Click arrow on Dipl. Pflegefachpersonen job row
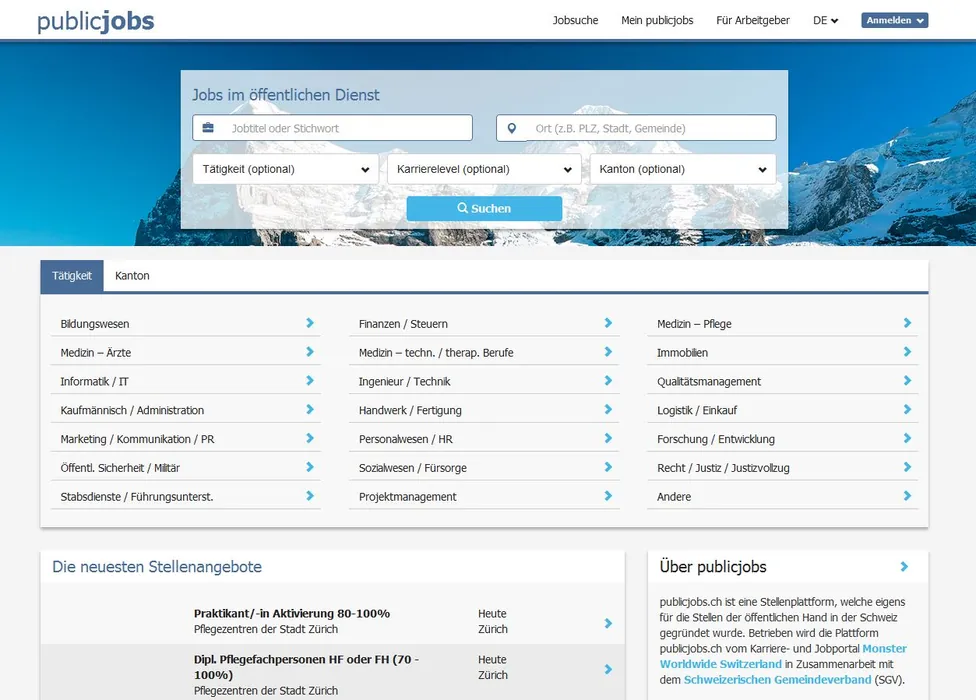The image size is (976, 700). pos(608,669)
